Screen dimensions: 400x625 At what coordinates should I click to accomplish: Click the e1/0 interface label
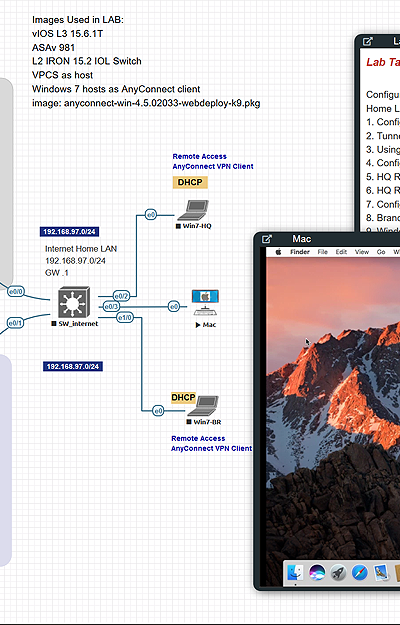(x=125, y=318)
